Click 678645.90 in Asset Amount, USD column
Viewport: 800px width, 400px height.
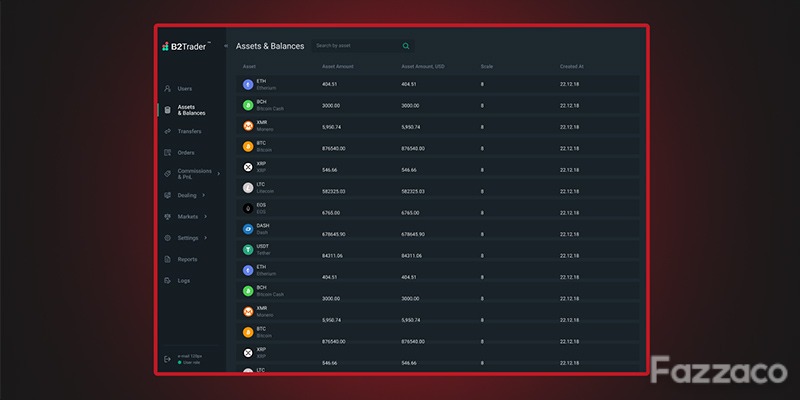pos(413,235)
